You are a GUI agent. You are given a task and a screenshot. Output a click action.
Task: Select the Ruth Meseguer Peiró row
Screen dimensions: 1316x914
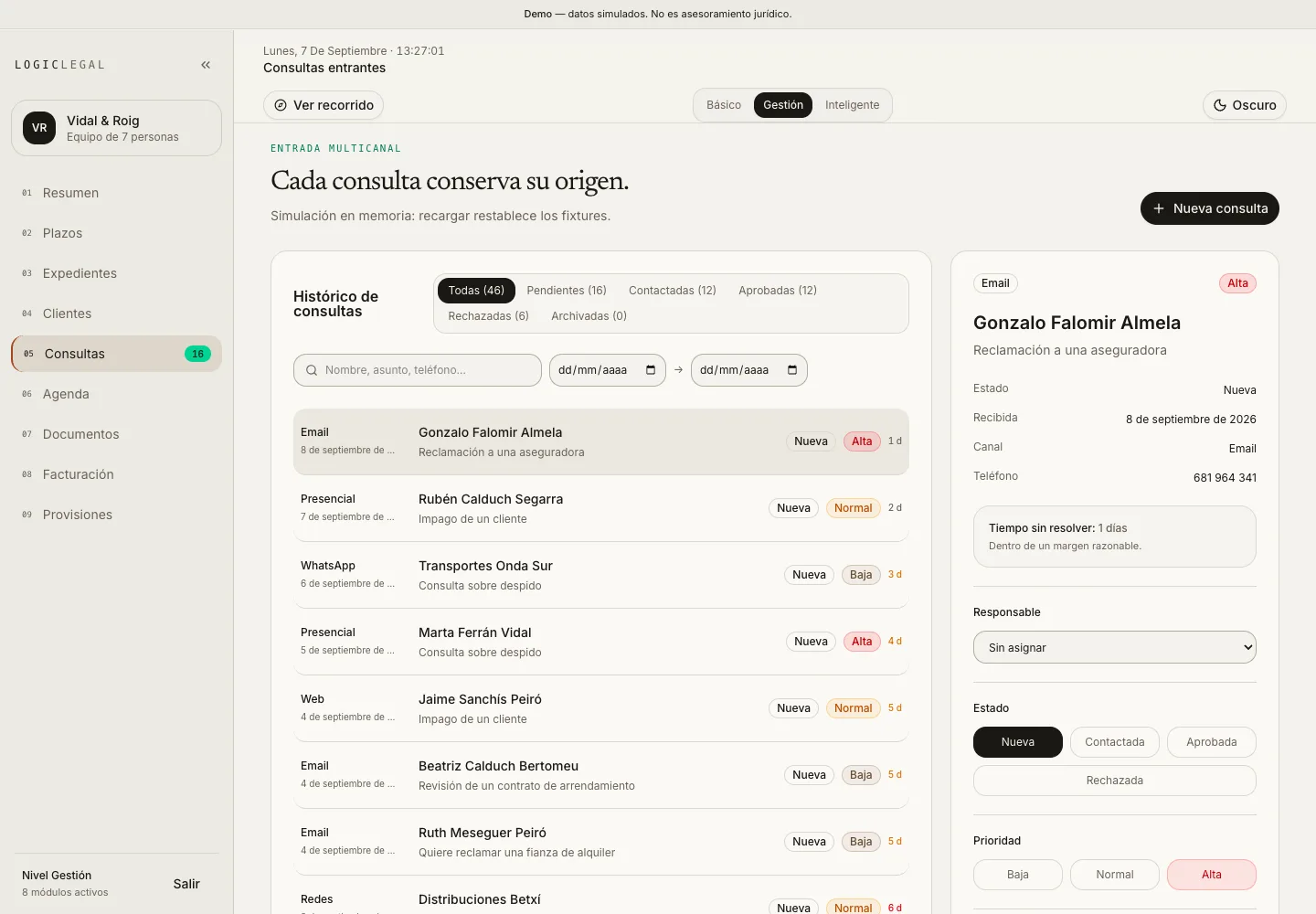tap(601, 842)
